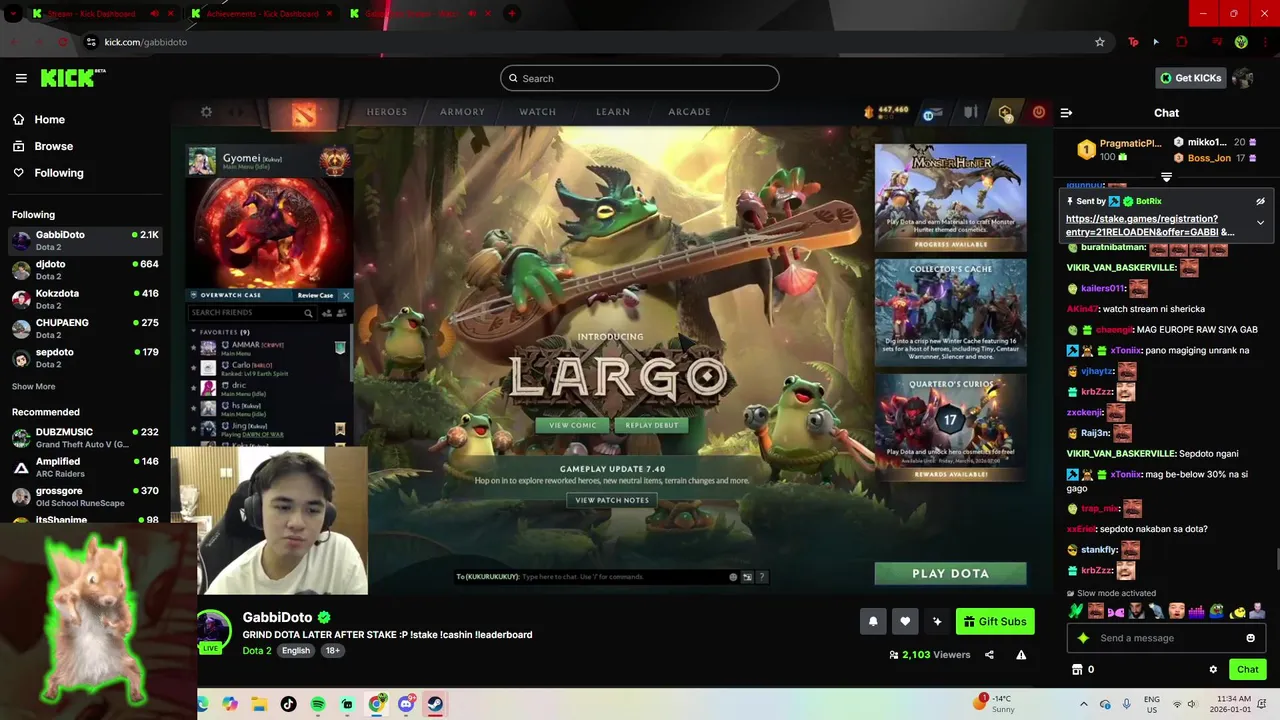Click the Pepe emote in quick emote bar
Screen dimensions: 1280x720
pyautogui.click(x=1217, y=611)
